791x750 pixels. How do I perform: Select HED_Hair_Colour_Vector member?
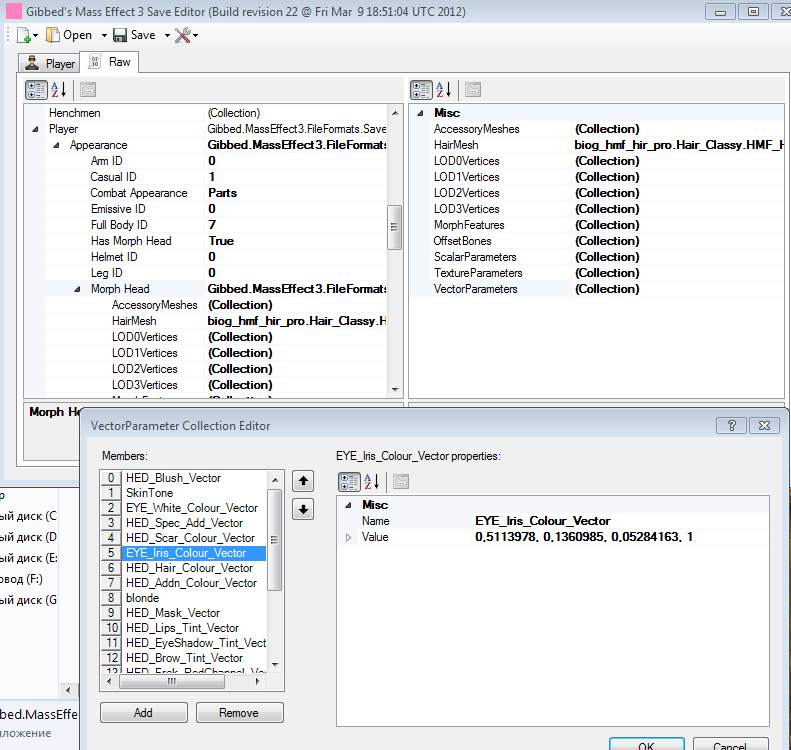pos(184,568)
